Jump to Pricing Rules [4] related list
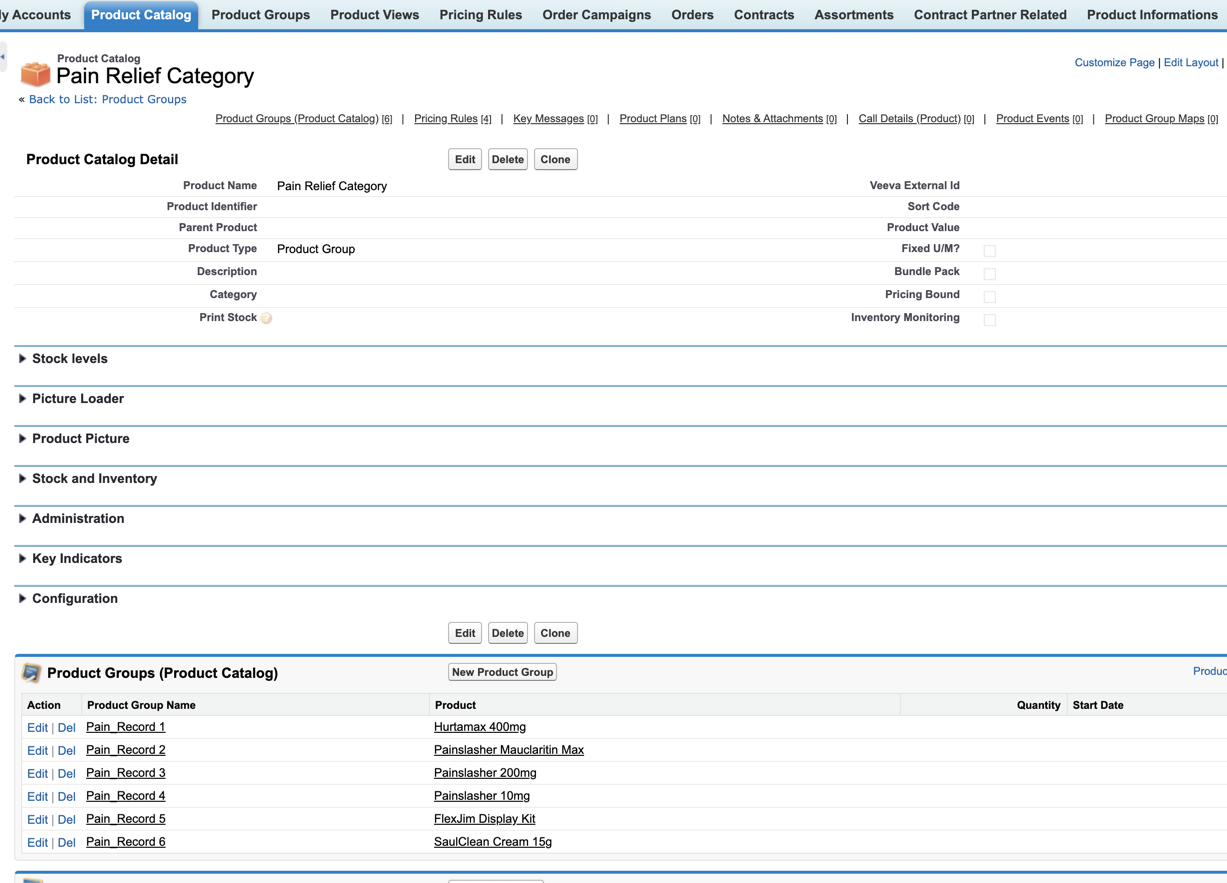 (x=446, y=119)
